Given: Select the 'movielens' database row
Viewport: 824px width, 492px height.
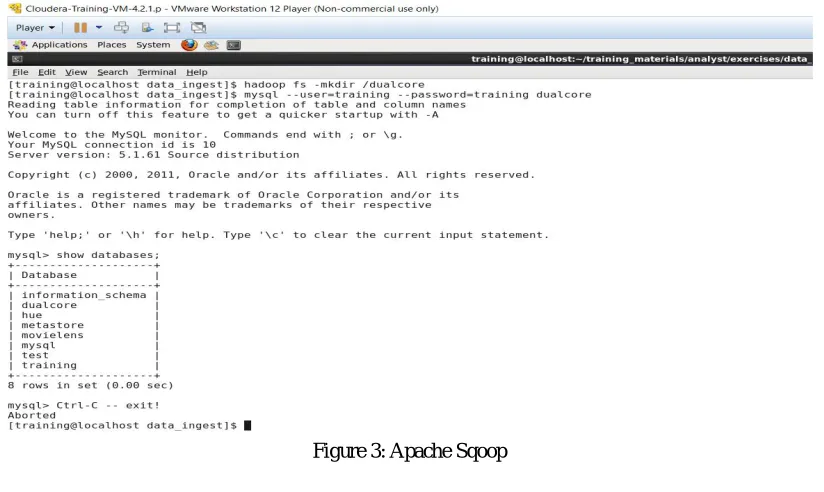Looking at the screenshot, I should (x=84, y=335).
